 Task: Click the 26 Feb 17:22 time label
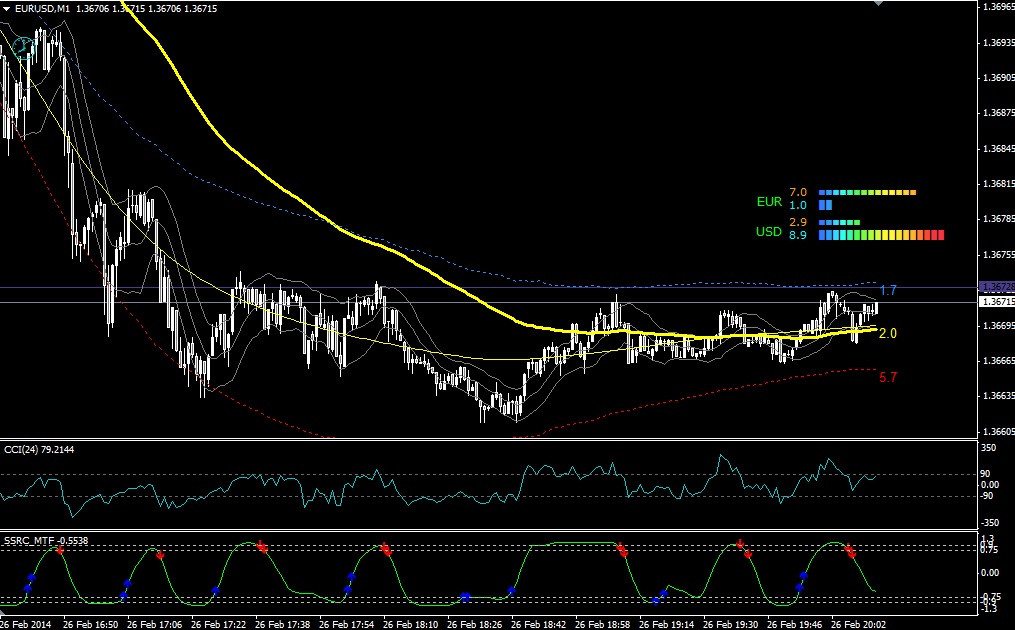click(x=218, y=624)
